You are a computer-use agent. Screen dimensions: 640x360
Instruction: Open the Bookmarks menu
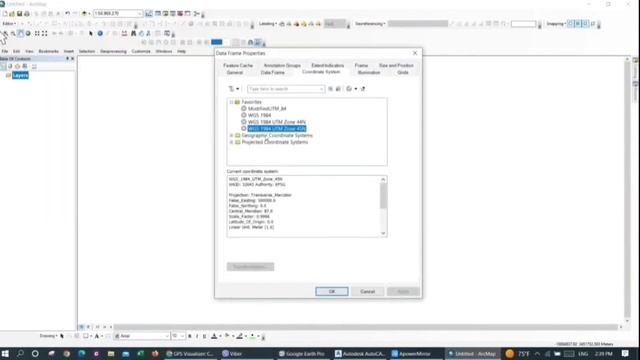point(49,51)
